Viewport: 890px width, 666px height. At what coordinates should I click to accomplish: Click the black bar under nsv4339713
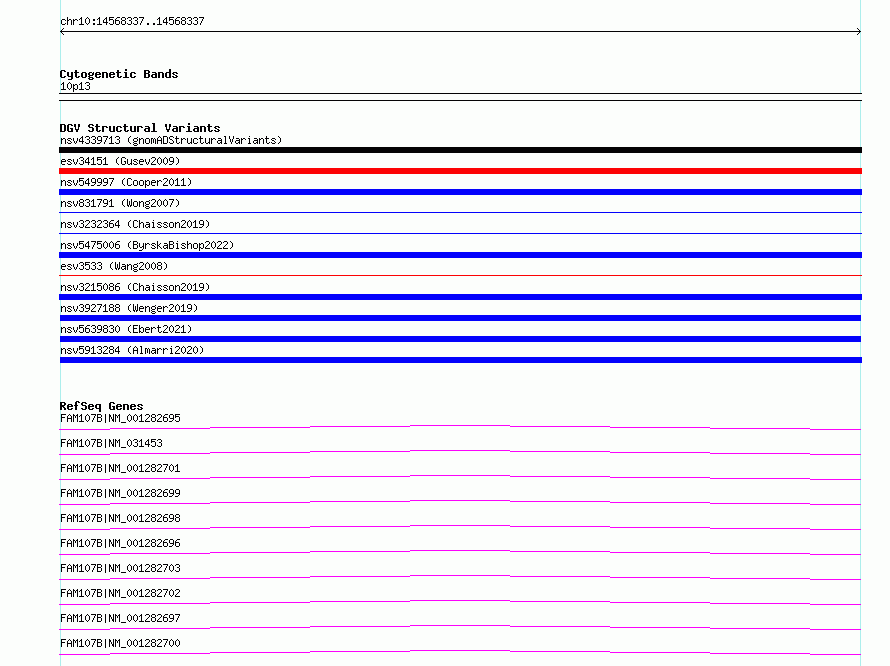tap(460, 150)
